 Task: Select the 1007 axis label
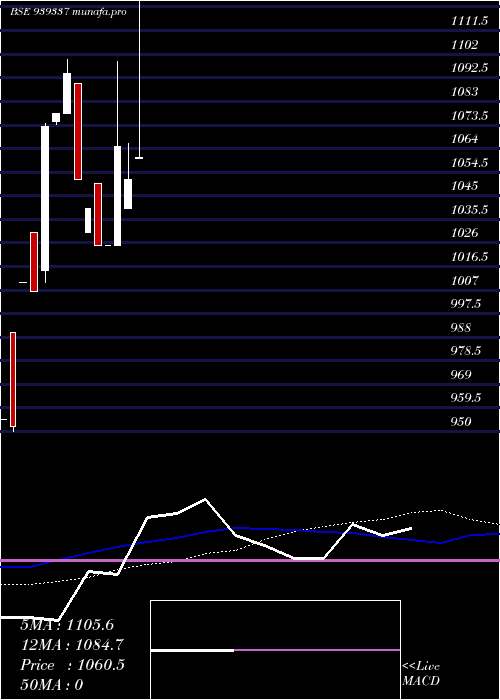pos(464,280)
